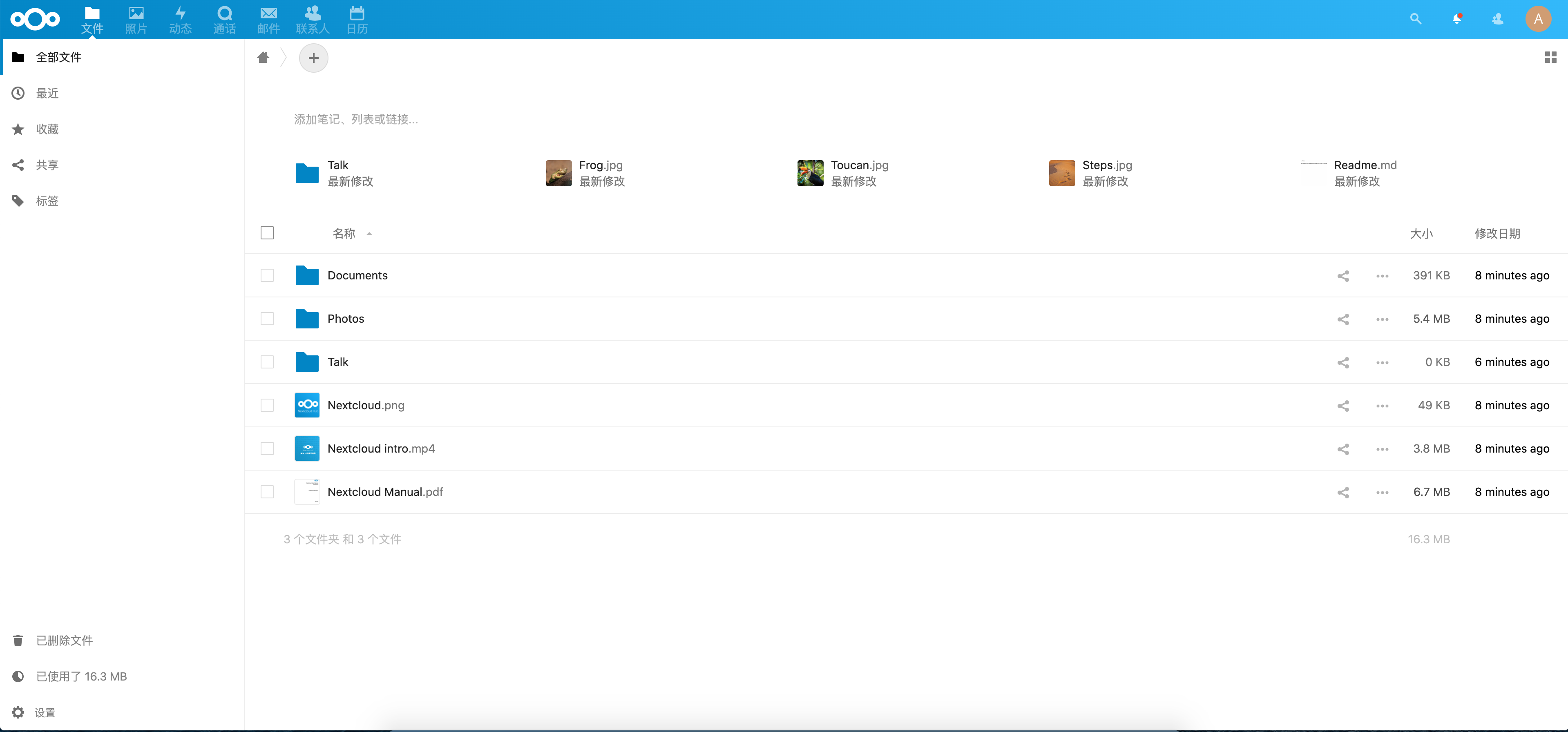The image size is (1568, 732).
Task: Go to the home folder icon
Action: 263,58
